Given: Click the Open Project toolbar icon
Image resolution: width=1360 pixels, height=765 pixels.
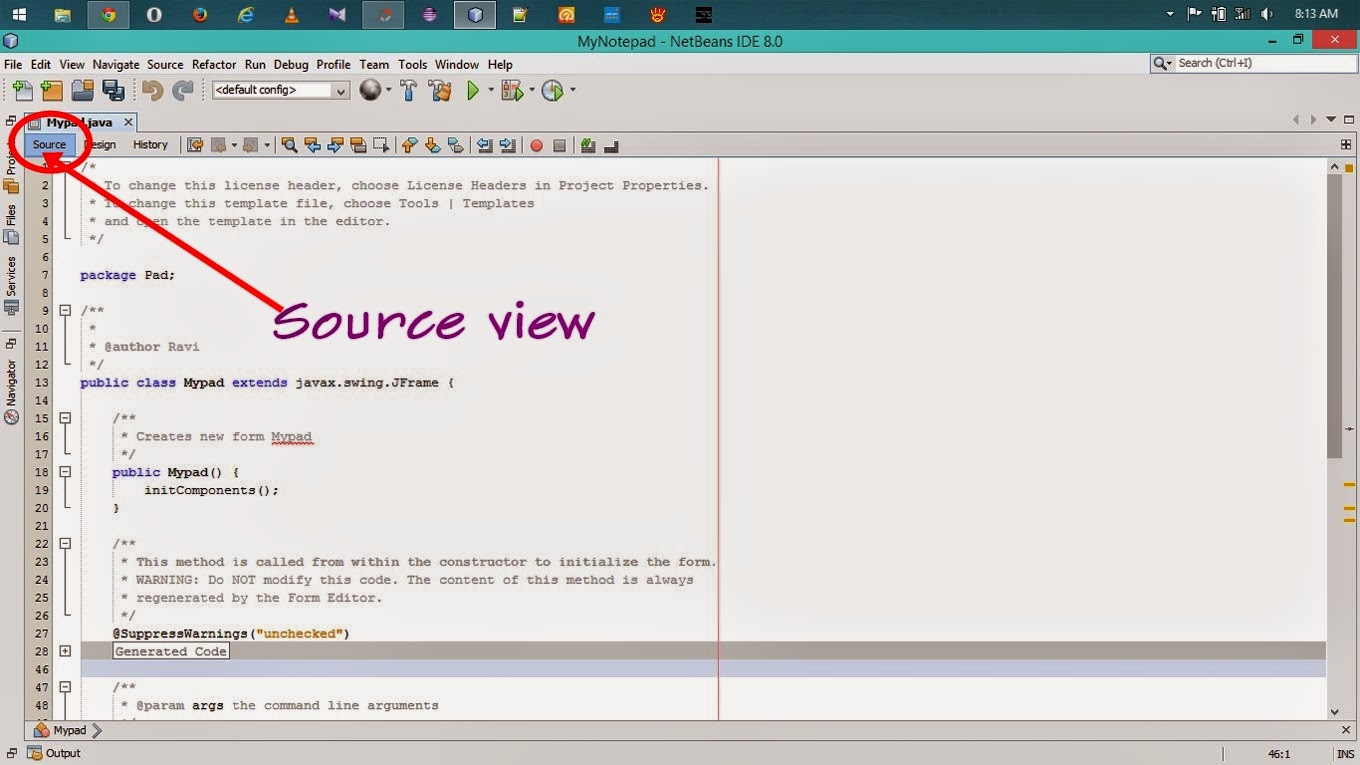Looking at the screenshot, I should pyautogui.click(x=82, y=90).
